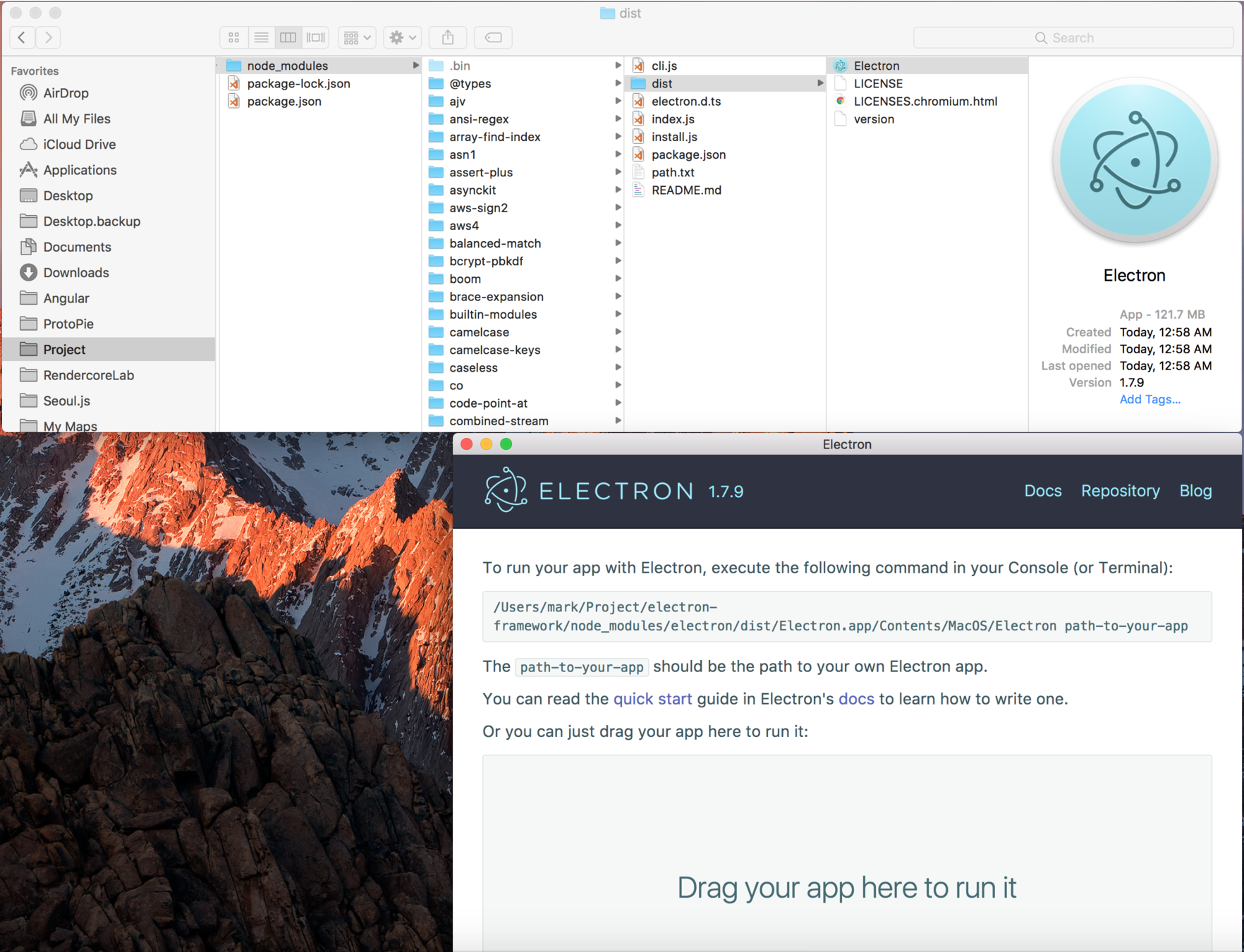This screenshot has height=952, width=1244.
Task: Go forward in Finder history
Action: tap(48, 37)
